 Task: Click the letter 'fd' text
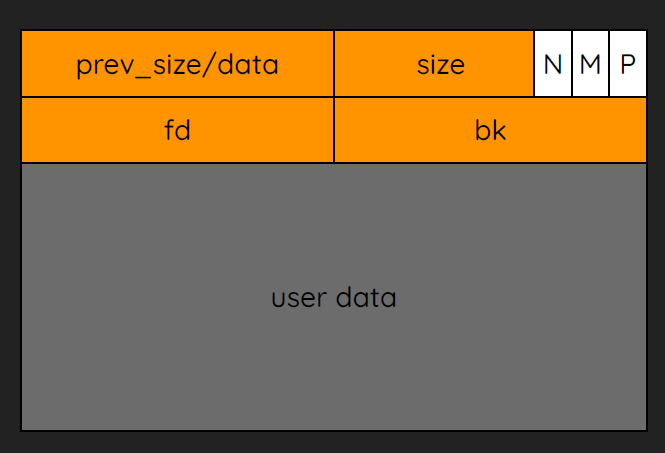point(177,130)
